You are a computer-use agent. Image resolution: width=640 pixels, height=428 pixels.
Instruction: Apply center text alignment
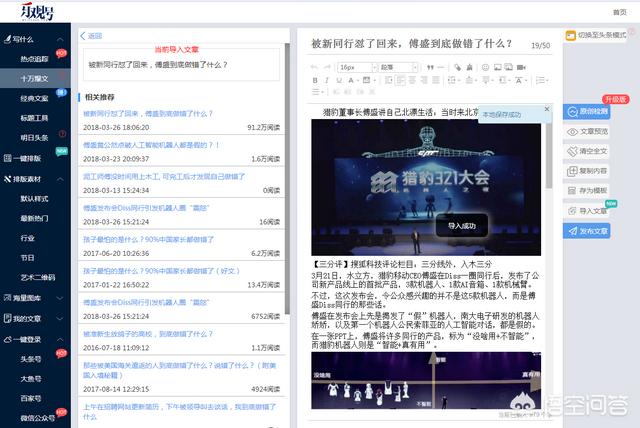[x=412, y=80]
